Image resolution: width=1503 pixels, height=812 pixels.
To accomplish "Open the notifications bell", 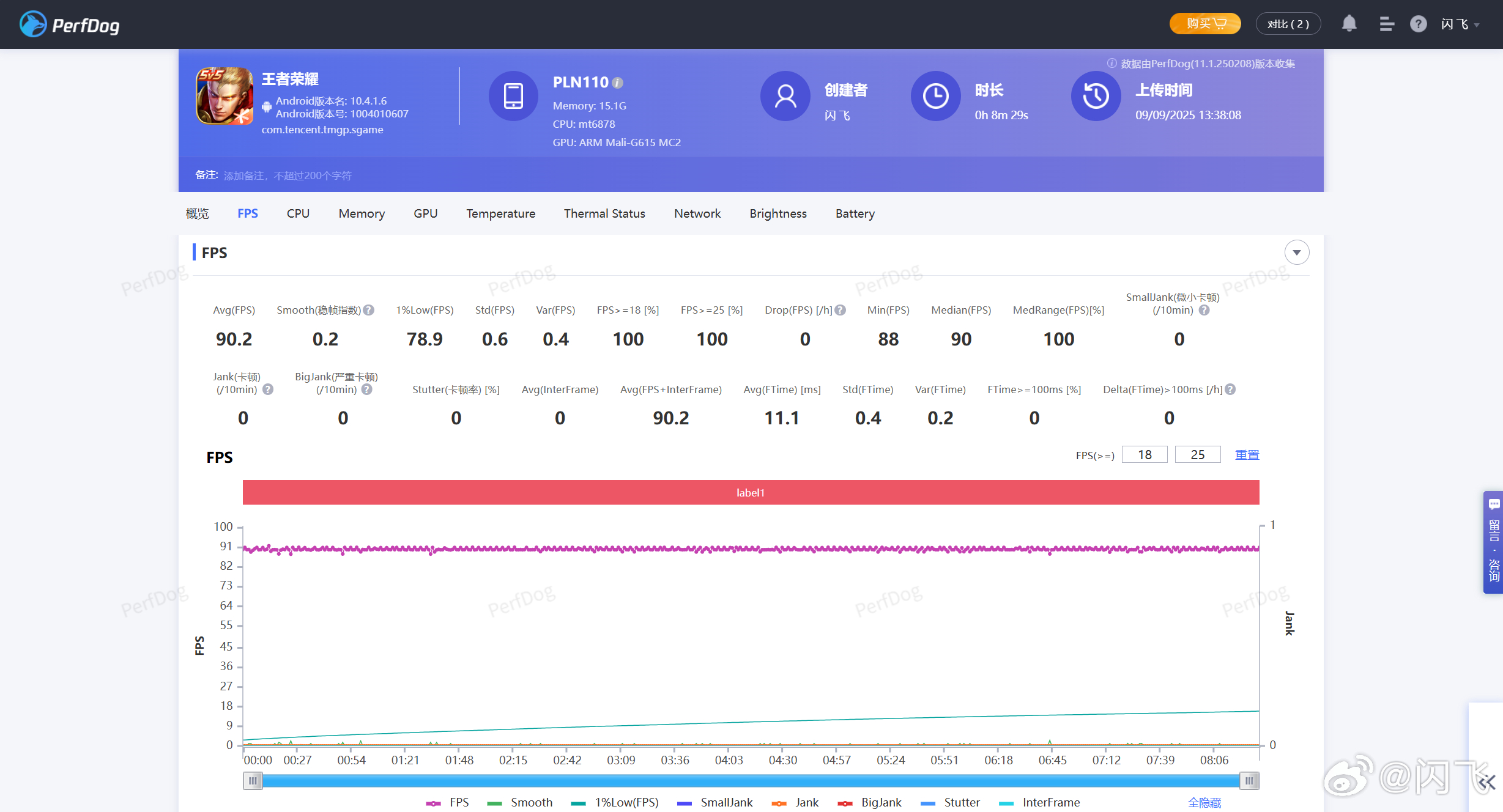I will [1349, 24].
